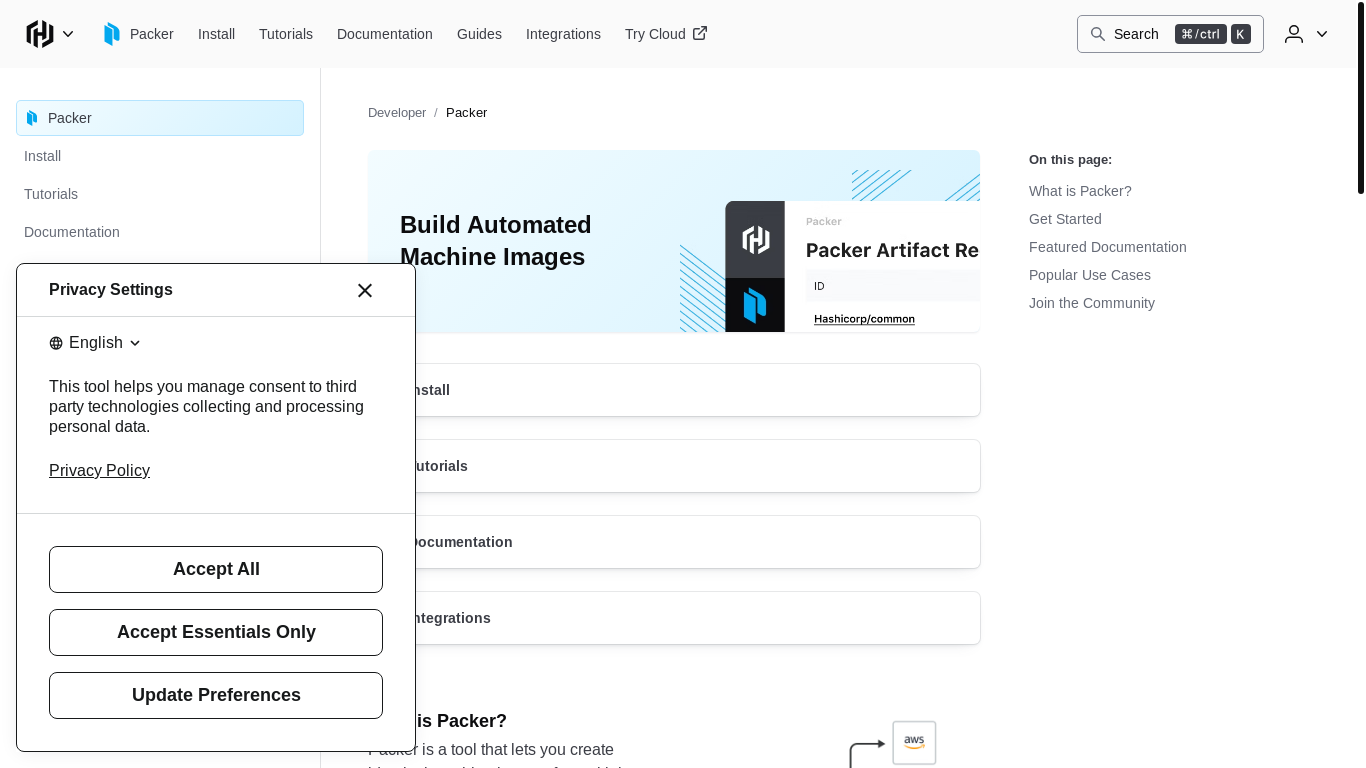
Task: Click the Try Cloud link
Action: tap(666, 34)
